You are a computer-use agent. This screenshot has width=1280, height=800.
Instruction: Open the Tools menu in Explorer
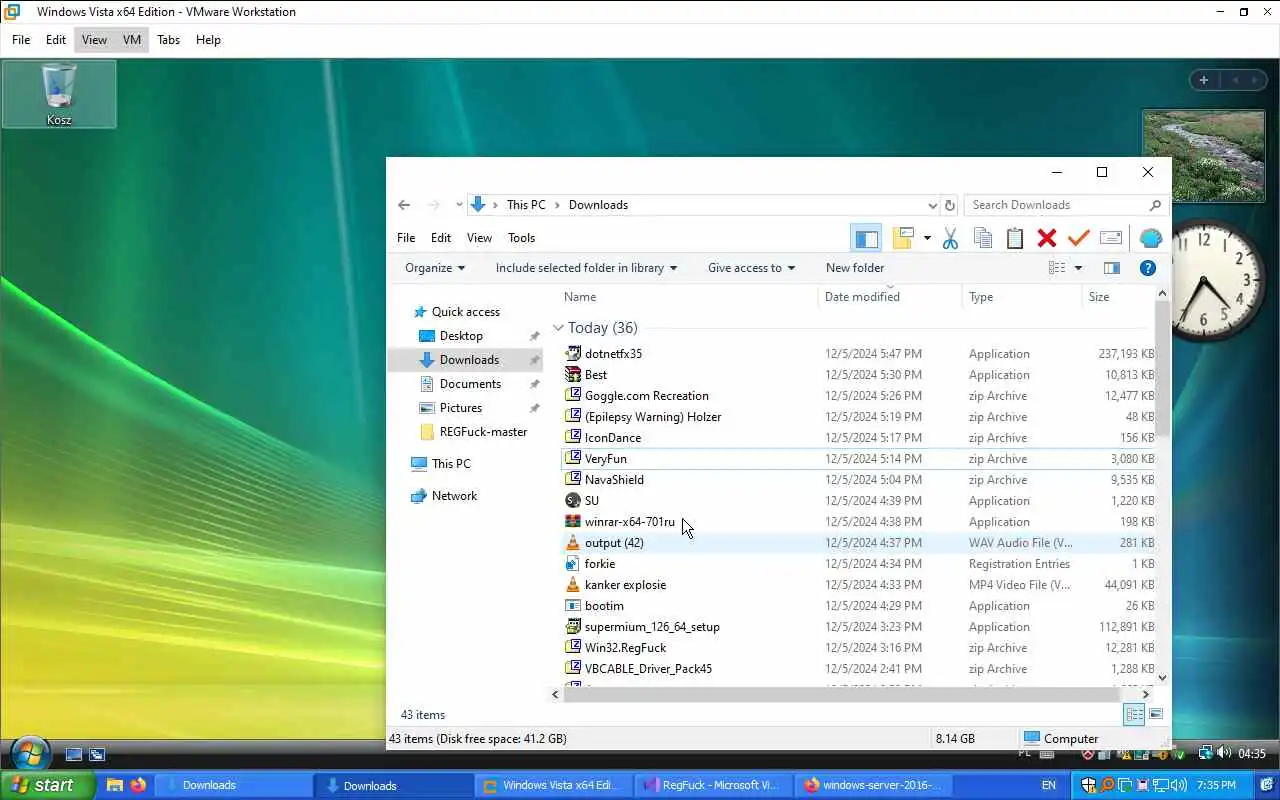[x=521, y=238]
